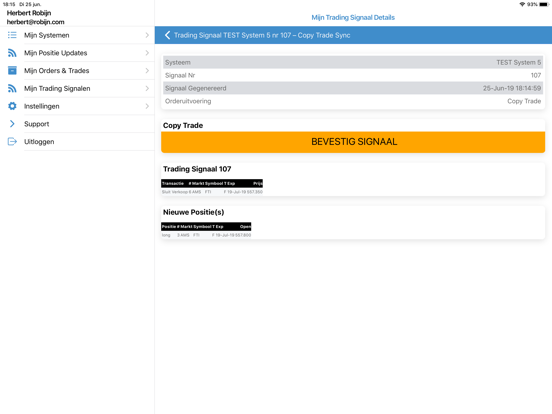This screenshot has width=552, height=414.
Task: Select the Orderuitvoering row
Action: click(x=353, y=101)
